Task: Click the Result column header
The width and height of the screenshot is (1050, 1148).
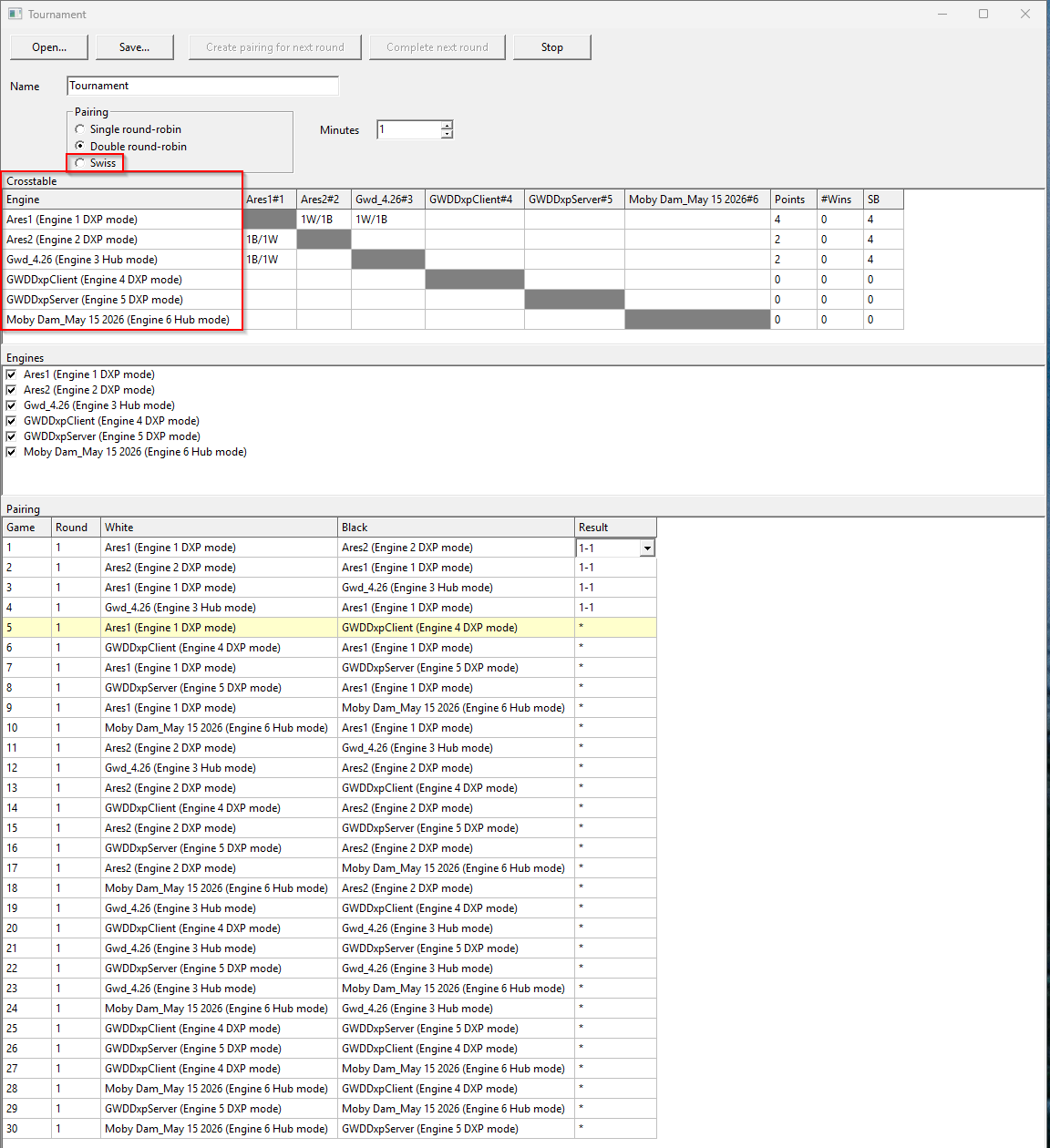Action: coord(615,528)
